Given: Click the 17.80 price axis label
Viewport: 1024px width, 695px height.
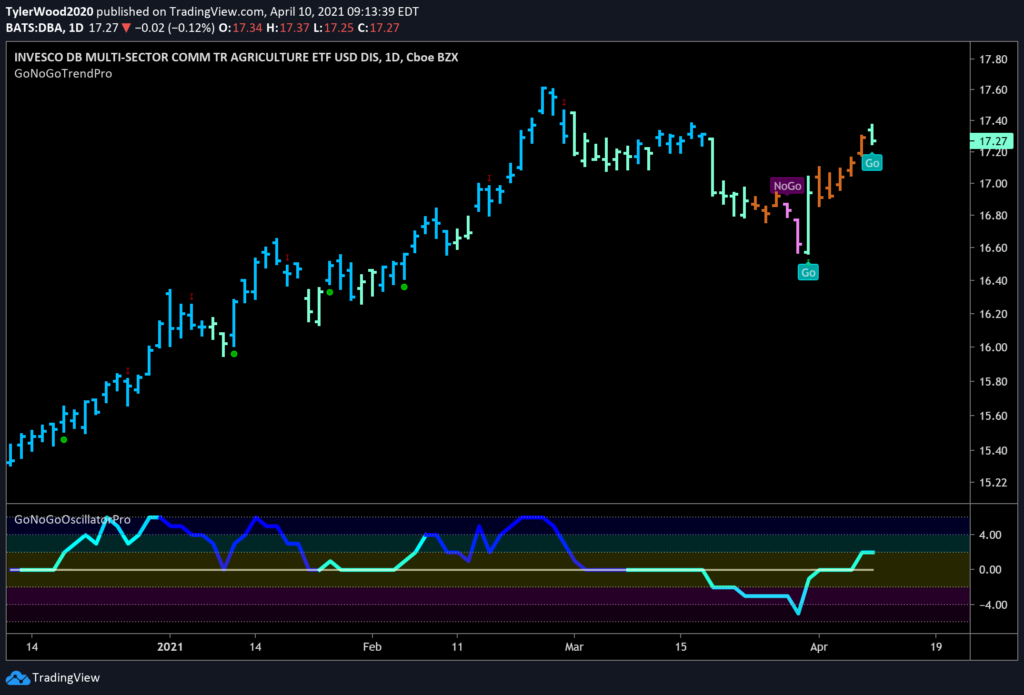Looking at the screenshot, I should click(x=993, y=59).
